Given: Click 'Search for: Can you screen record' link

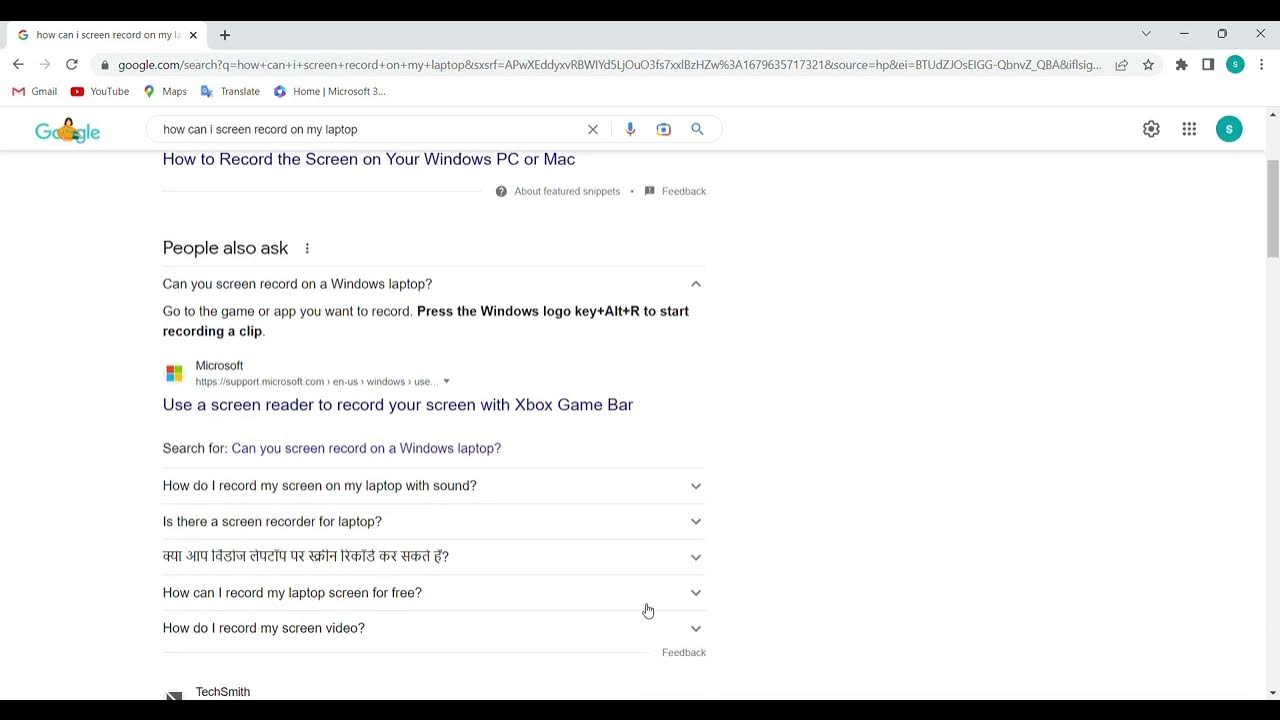Looking at the screenshot, I should coord(366,448).
